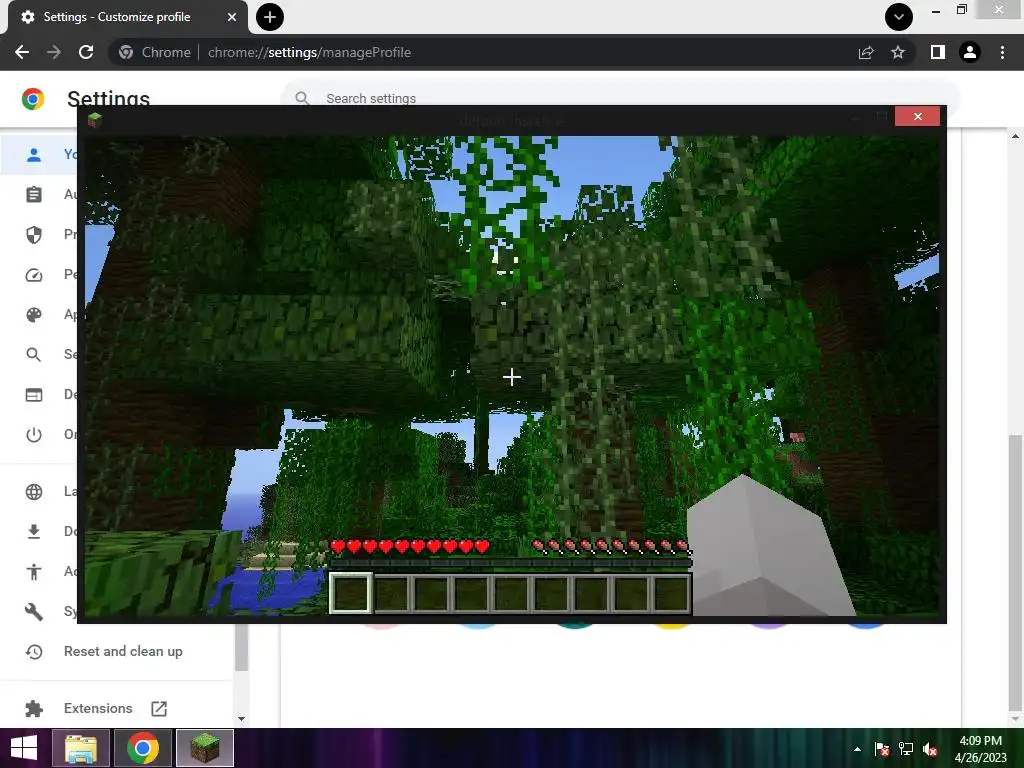The height and width of the screenshot is (768, 1024).
Task: Click the Action Center flag tray icon
Action: [882, 749]
